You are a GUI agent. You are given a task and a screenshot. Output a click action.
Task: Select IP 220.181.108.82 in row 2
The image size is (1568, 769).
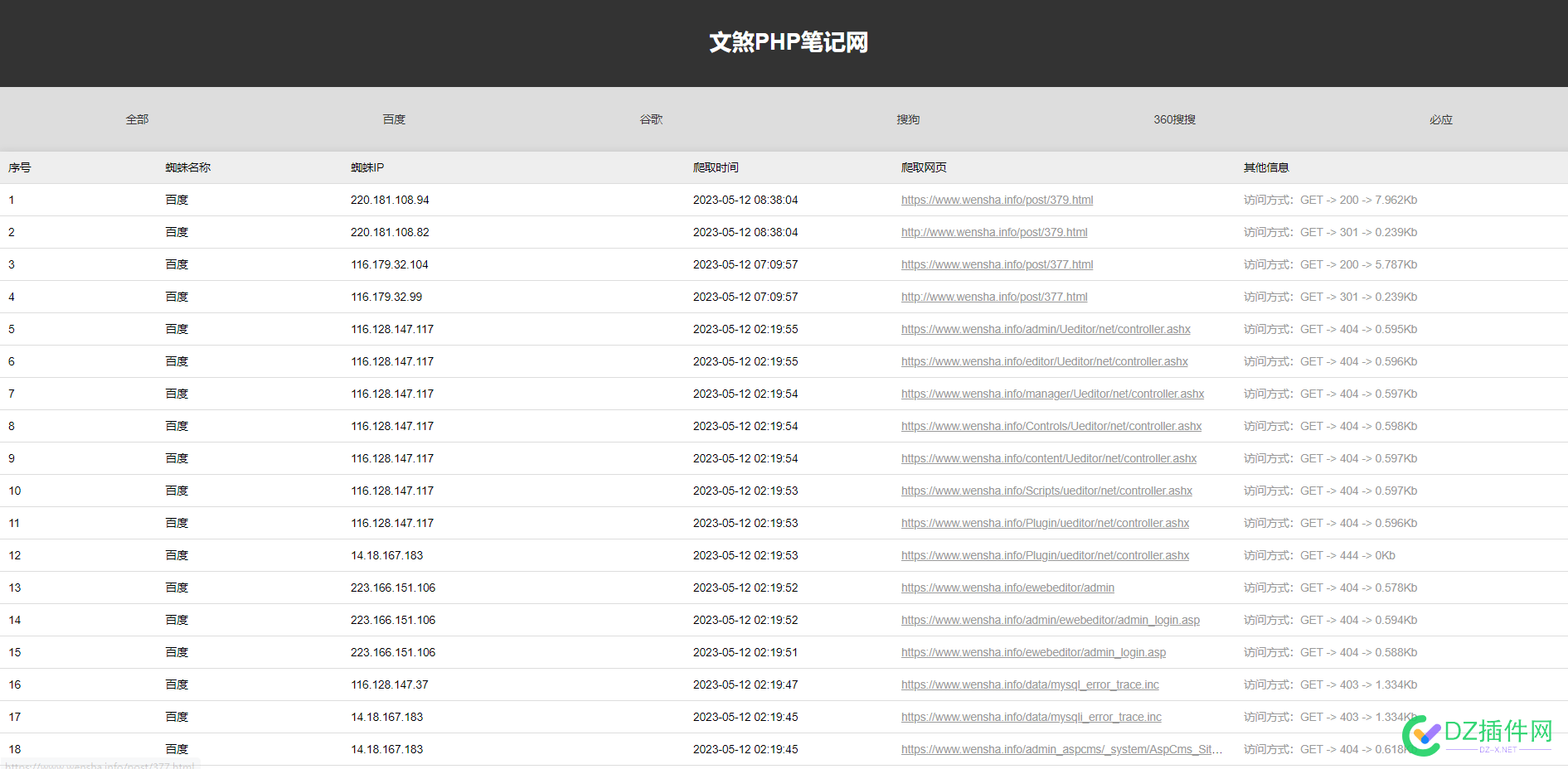click(390, 232)
